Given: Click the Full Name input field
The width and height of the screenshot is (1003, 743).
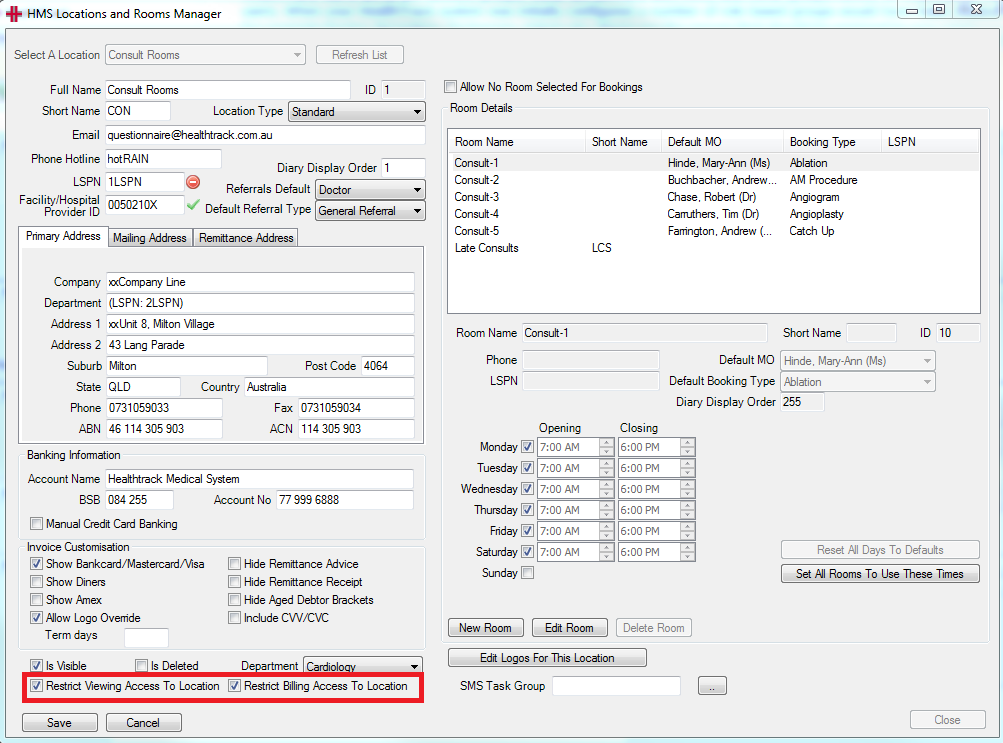Looking at the screenshot, I should pos(228,90).
